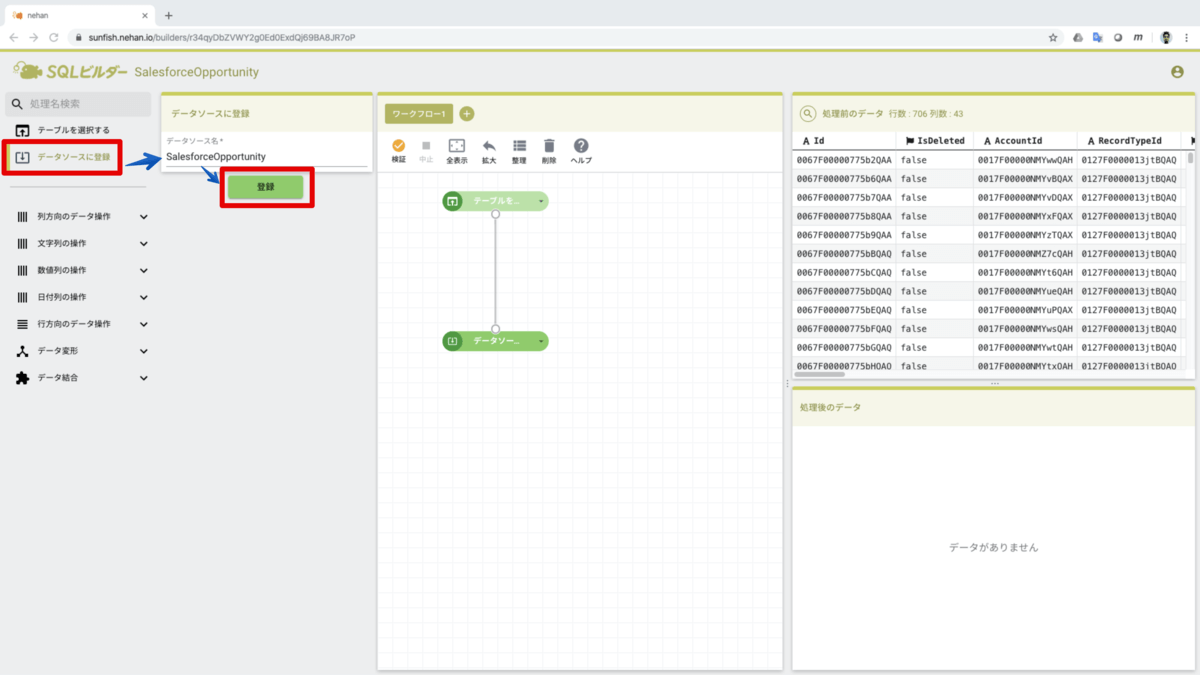The image size is (1200, 675).
Task: Click the 中止 (stop) toolbar icon
Action: [x=426, y=146]
